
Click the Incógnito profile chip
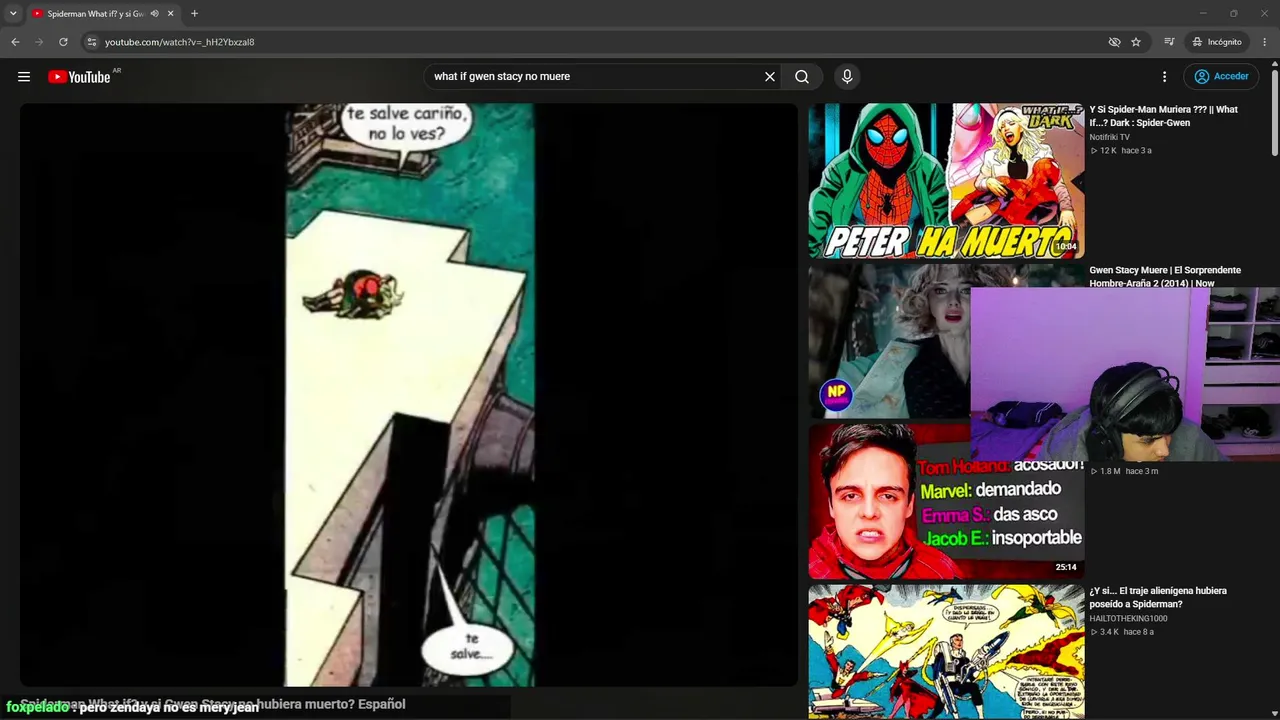click(x=1217, y=42)
